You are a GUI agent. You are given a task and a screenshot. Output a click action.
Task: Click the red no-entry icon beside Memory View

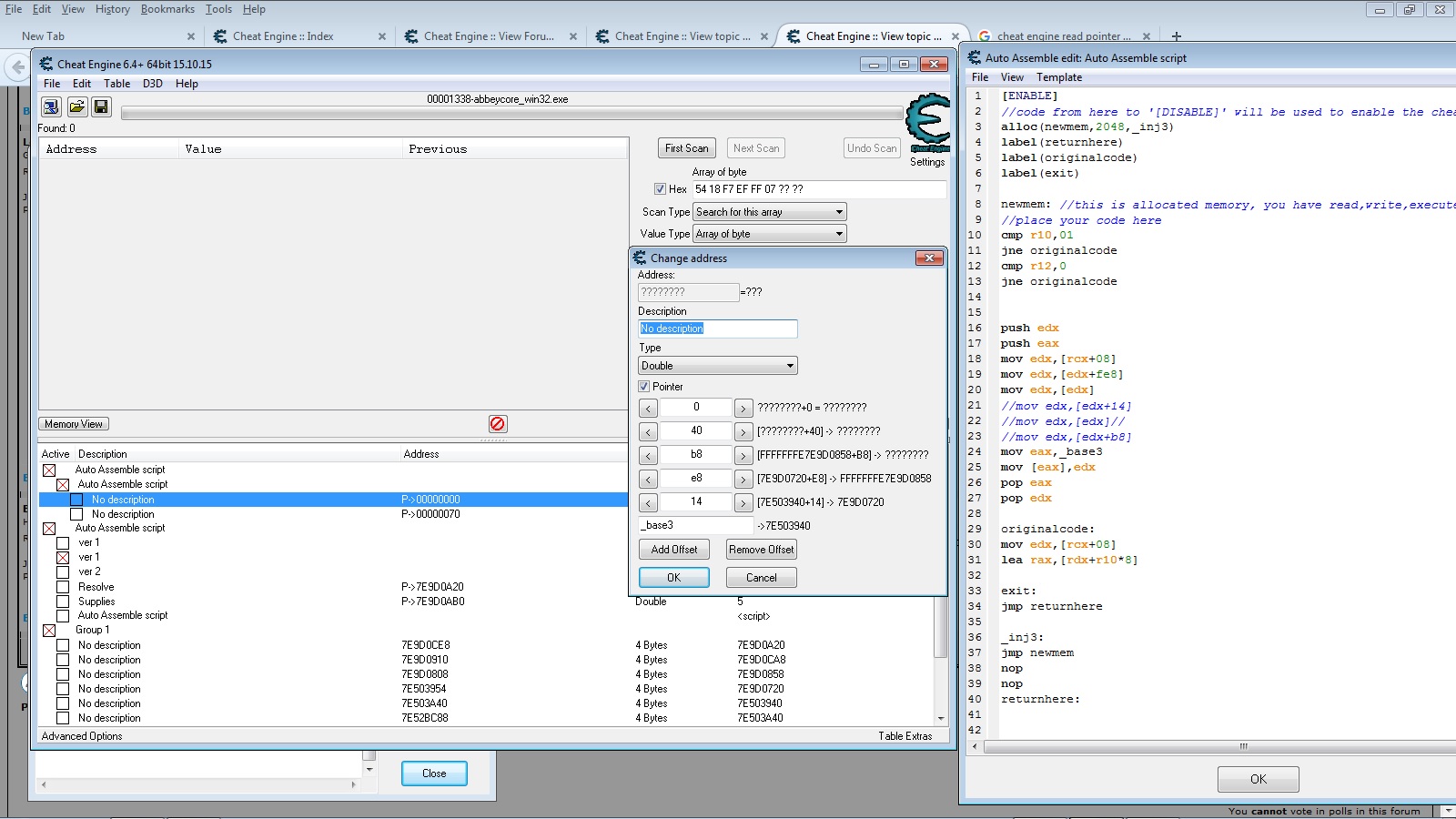(x=498, y=424)
